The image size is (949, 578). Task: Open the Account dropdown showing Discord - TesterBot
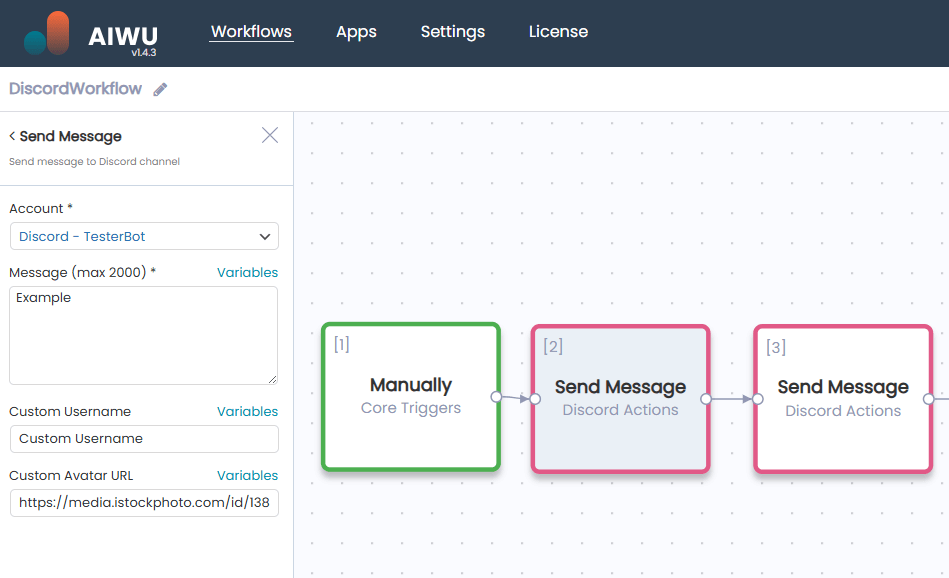(x=143, y=236)
